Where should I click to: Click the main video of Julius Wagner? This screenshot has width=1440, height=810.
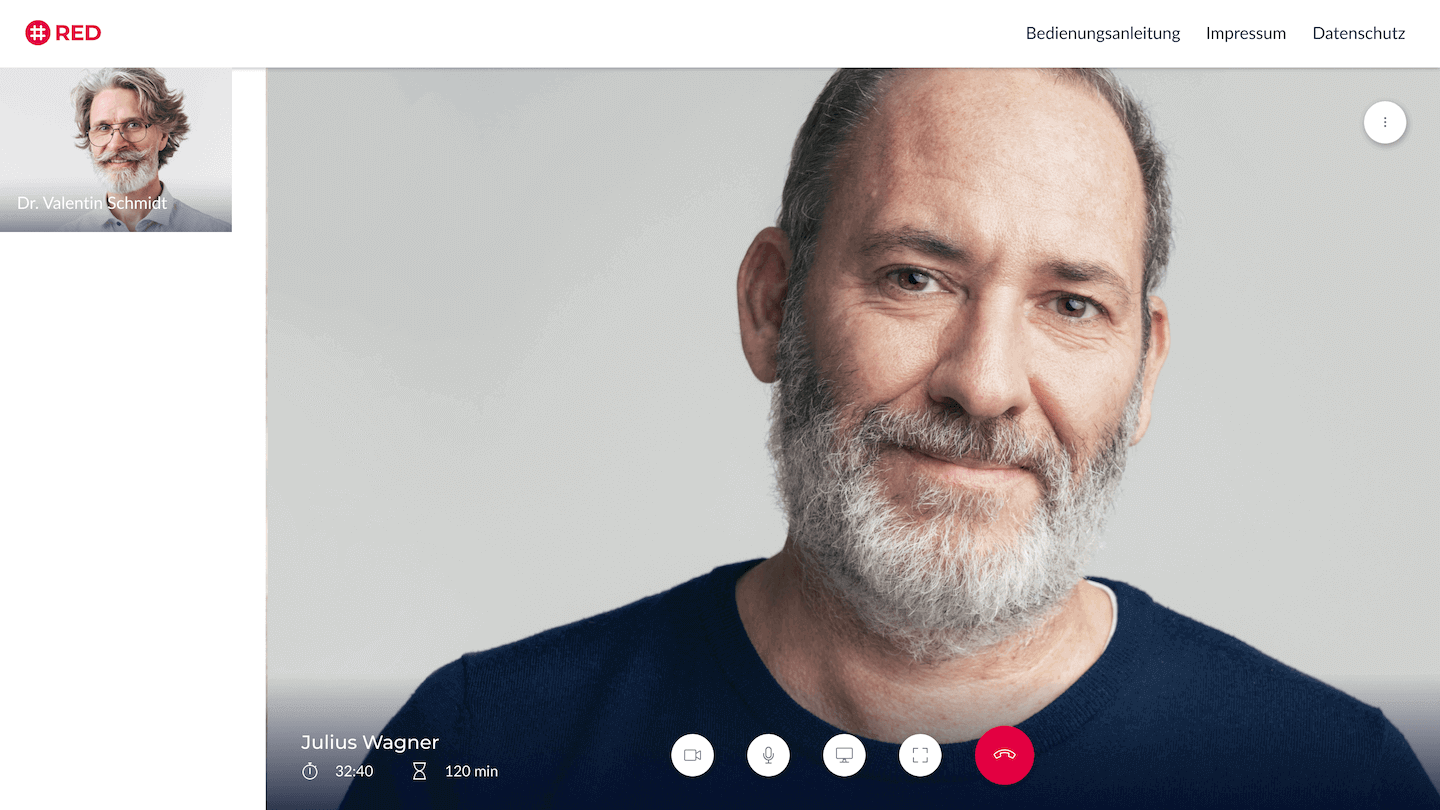point(853,400)
